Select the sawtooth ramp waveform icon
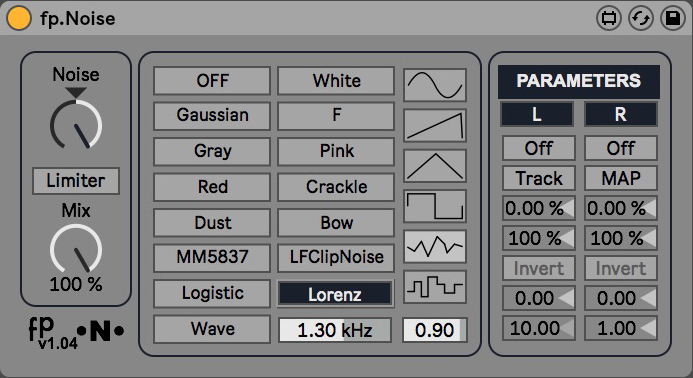 point(435,126)
